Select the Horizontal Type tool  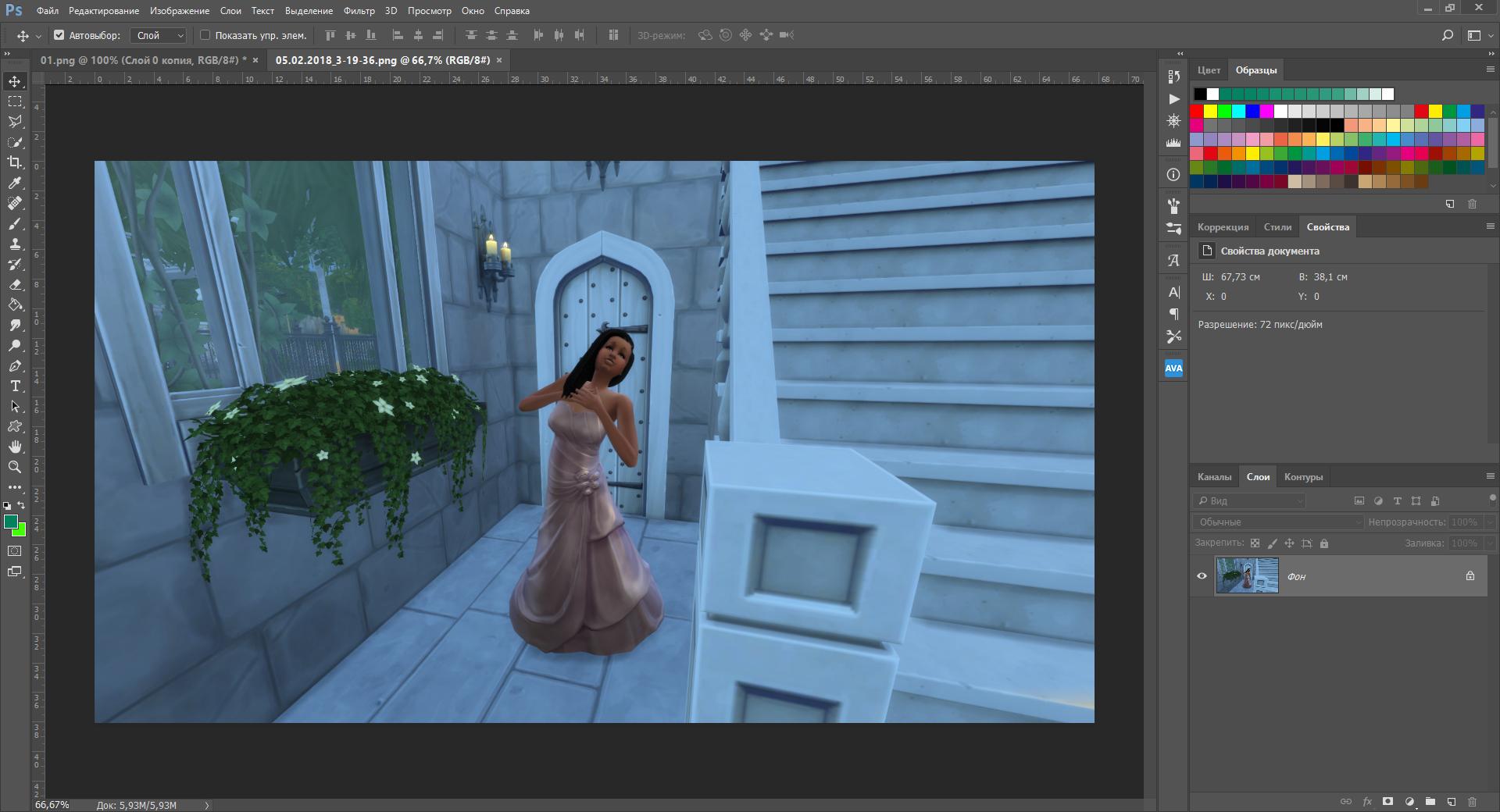tap(15, 386)
